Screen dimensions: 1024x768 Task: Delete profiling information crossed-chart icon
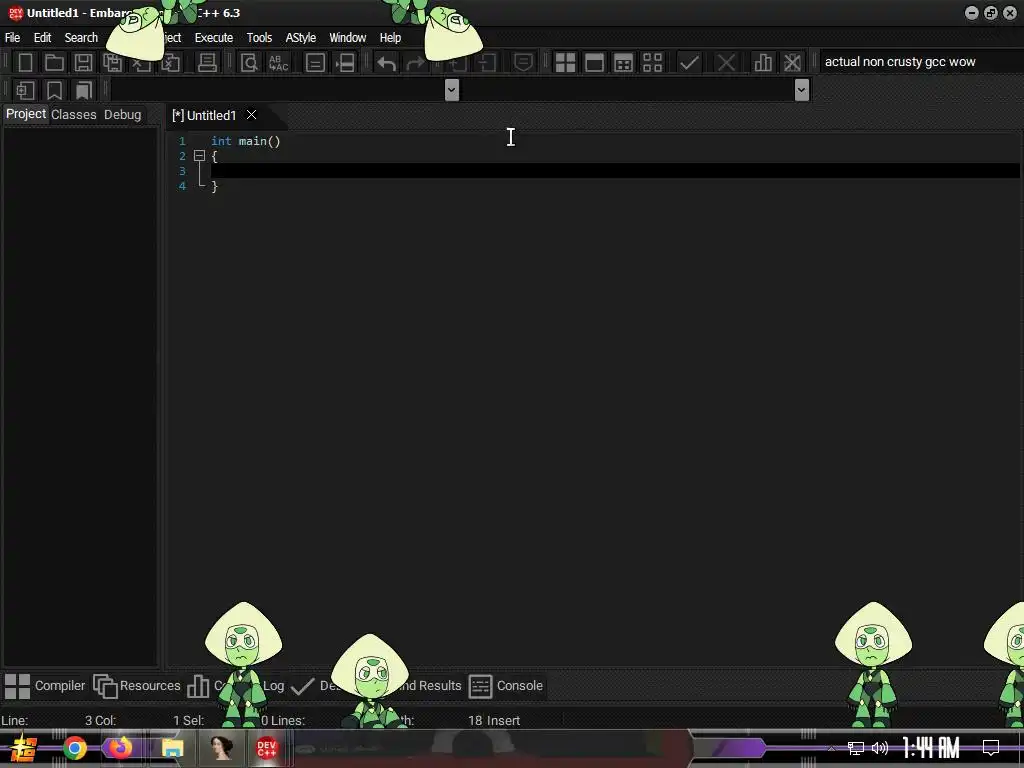792,63
